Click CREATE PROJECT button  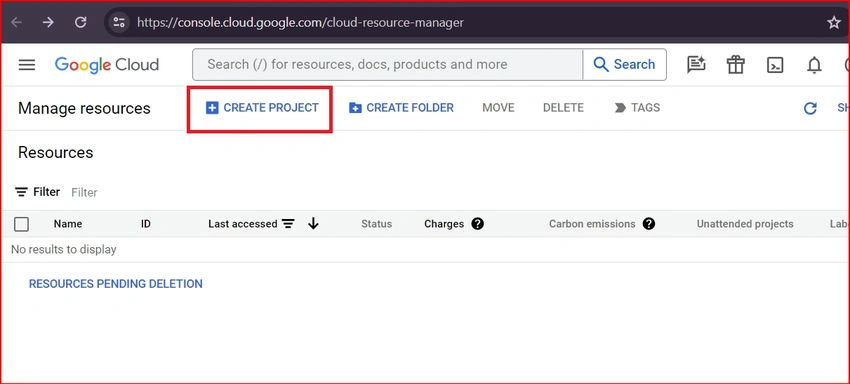click(x=262, y=108)
